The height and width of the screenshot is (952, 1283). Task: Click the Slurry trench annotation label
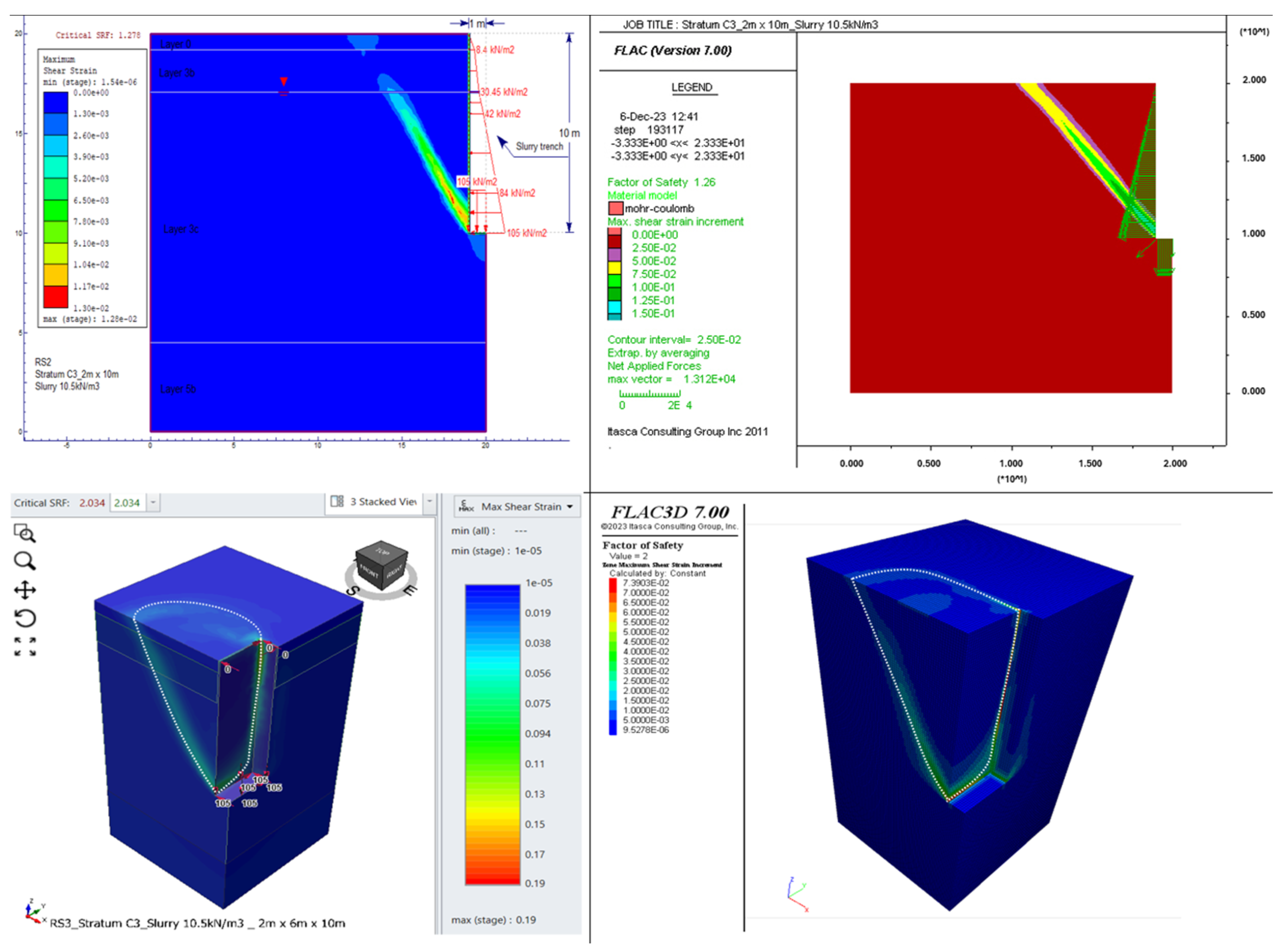539,146
